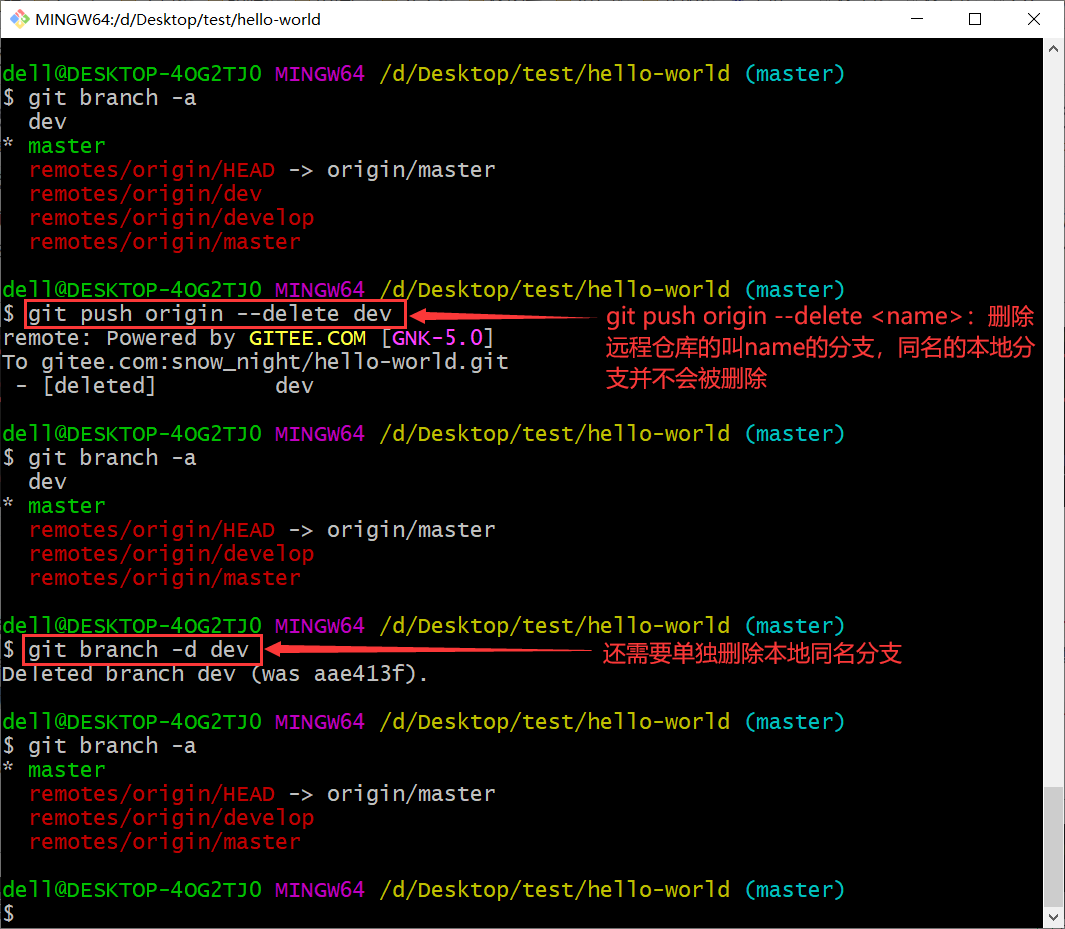This screenshot has height=929, width=1065.
Task: Click the scrollbar down arrow
Action: pyautogui.click(x=1053, y=917)
